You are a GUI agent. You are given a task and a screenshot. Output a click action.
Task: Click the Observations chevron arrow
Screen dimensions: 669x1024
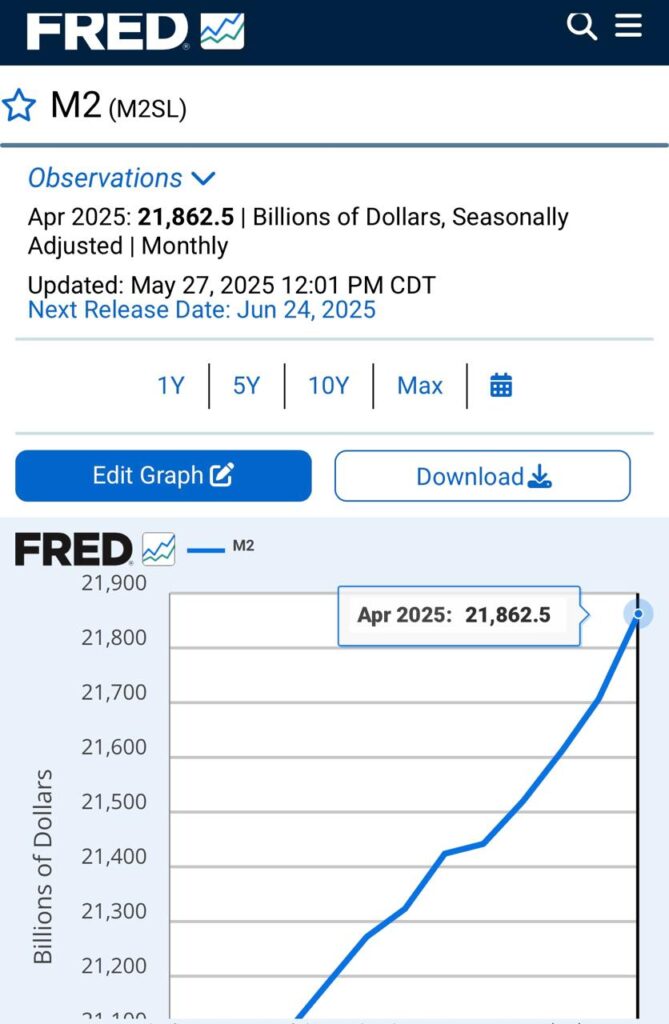click(x=203, y=178)
